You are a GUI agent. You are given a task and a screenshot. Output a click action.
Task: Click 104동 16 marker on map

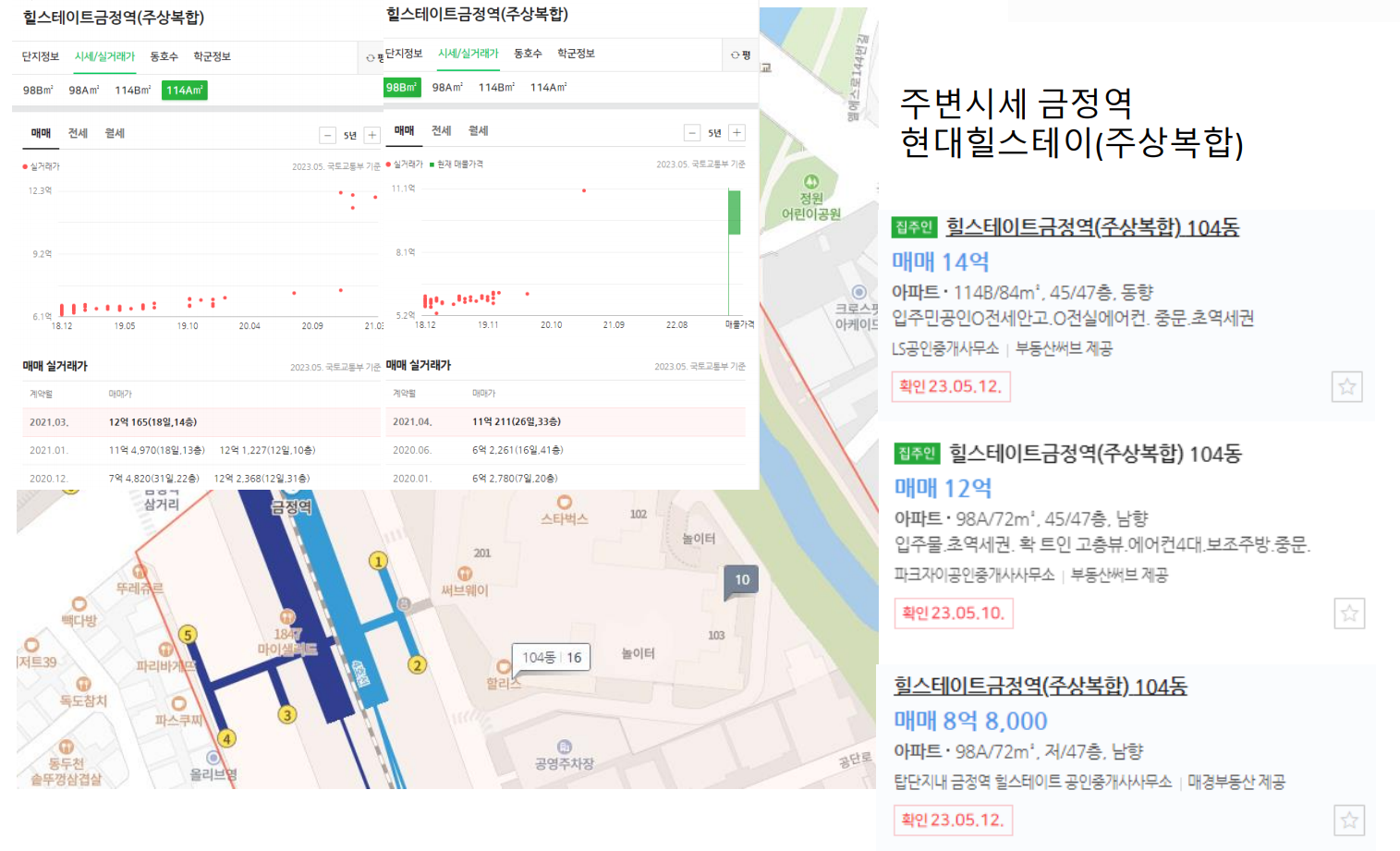click(x=552, y=657)
